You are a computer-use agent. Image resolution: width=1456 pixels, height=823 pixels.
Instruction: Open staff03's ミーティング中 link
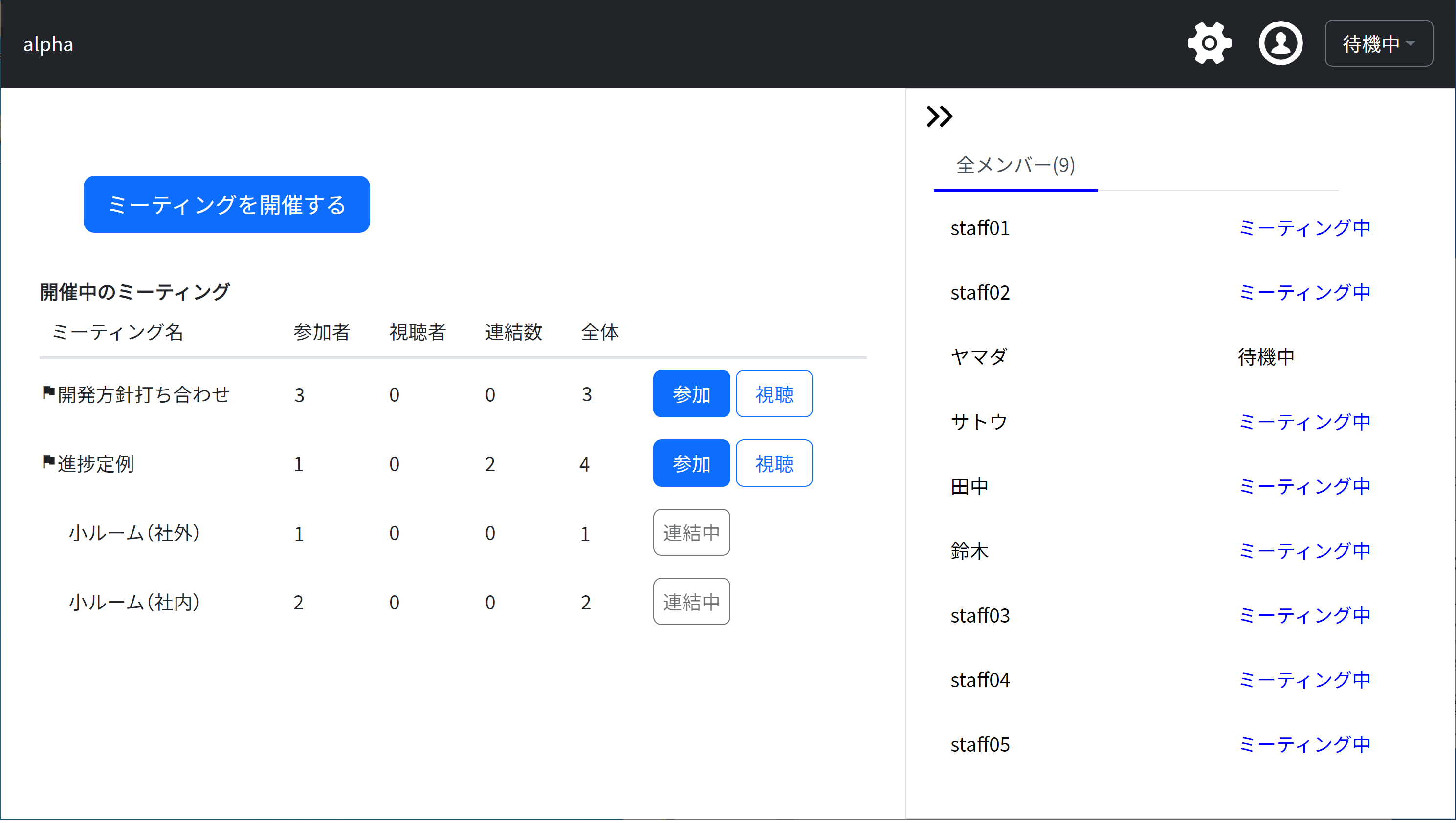pos(1304,616)
